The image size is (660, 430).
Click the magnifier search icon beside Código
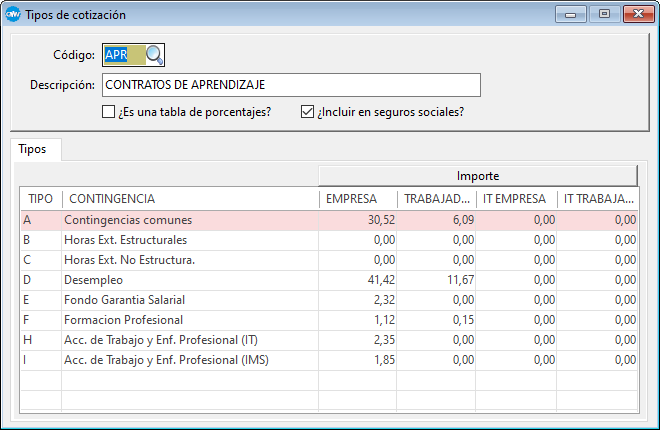click(155, 55)
